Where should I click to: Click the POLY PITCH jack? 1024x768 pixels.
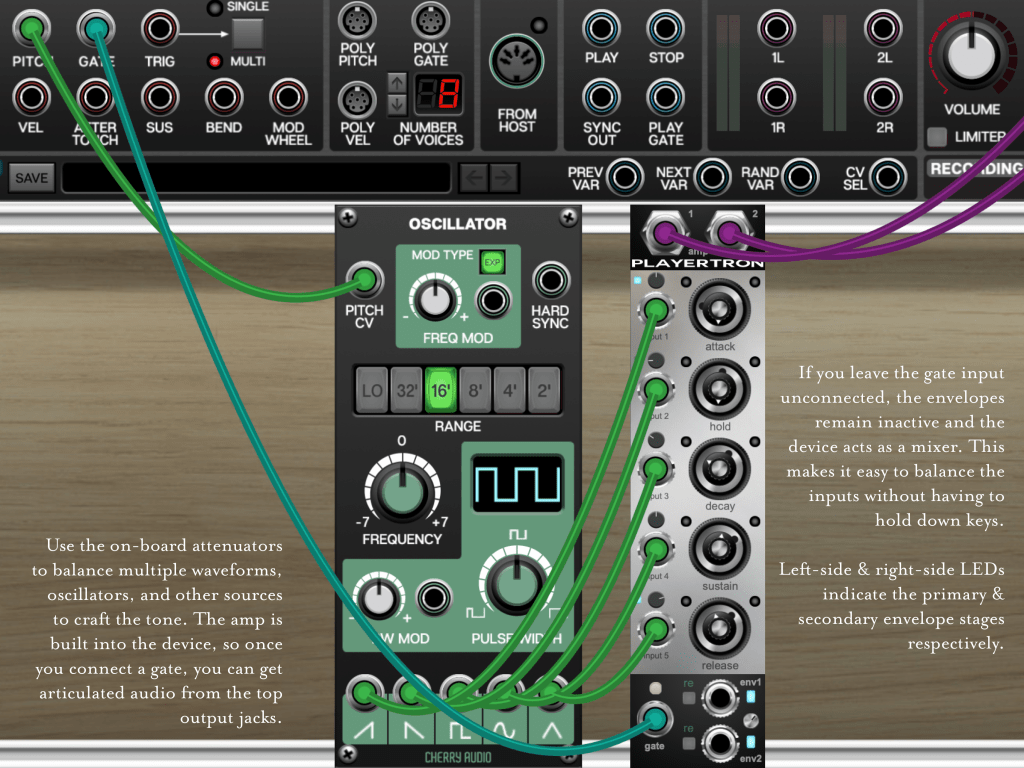tap(357, 20)
